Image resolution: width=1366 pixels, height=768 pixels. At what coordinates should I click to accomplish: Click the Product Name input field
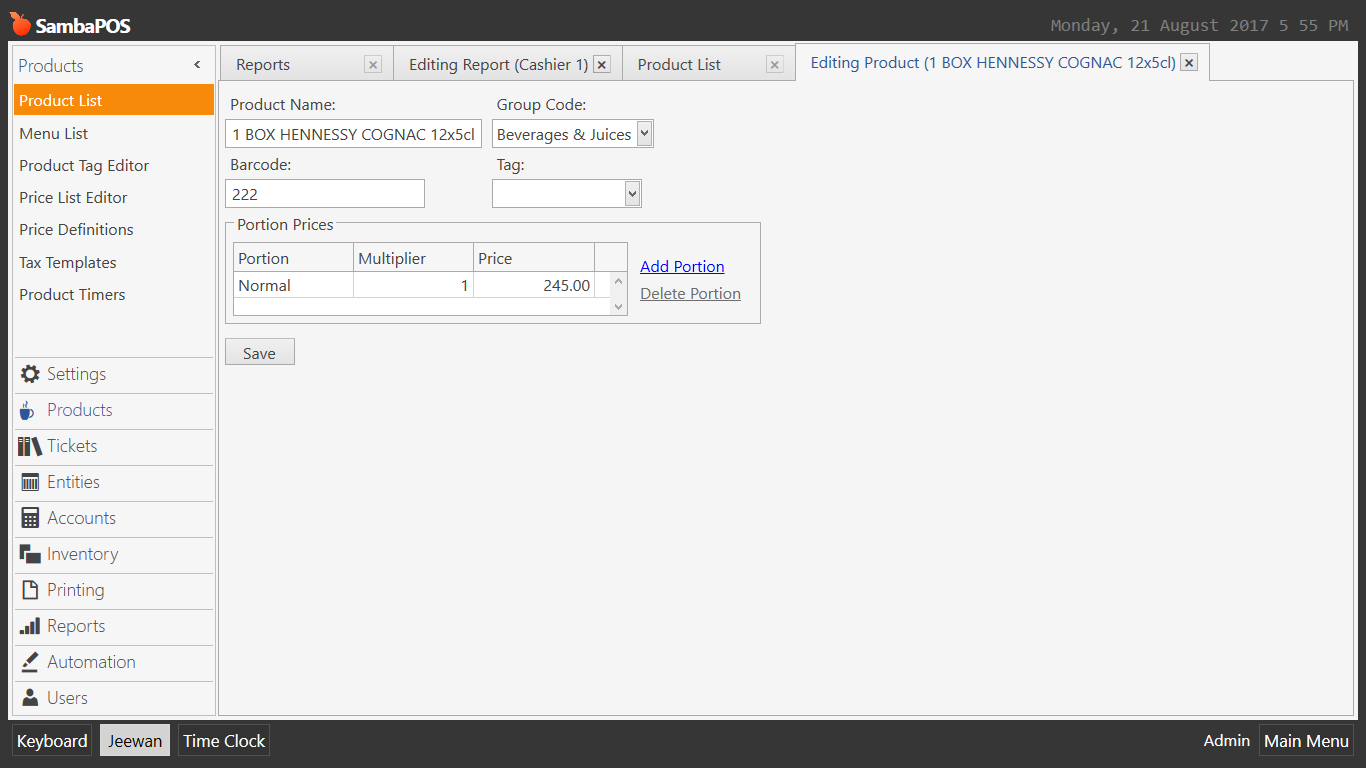(354, 134)
